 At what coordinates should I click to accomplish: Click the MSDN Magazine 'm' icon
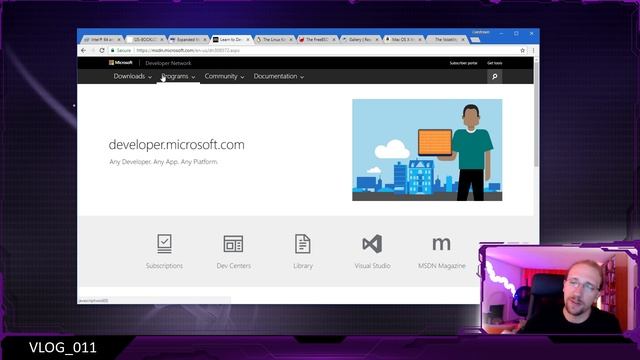click(442, 244)
